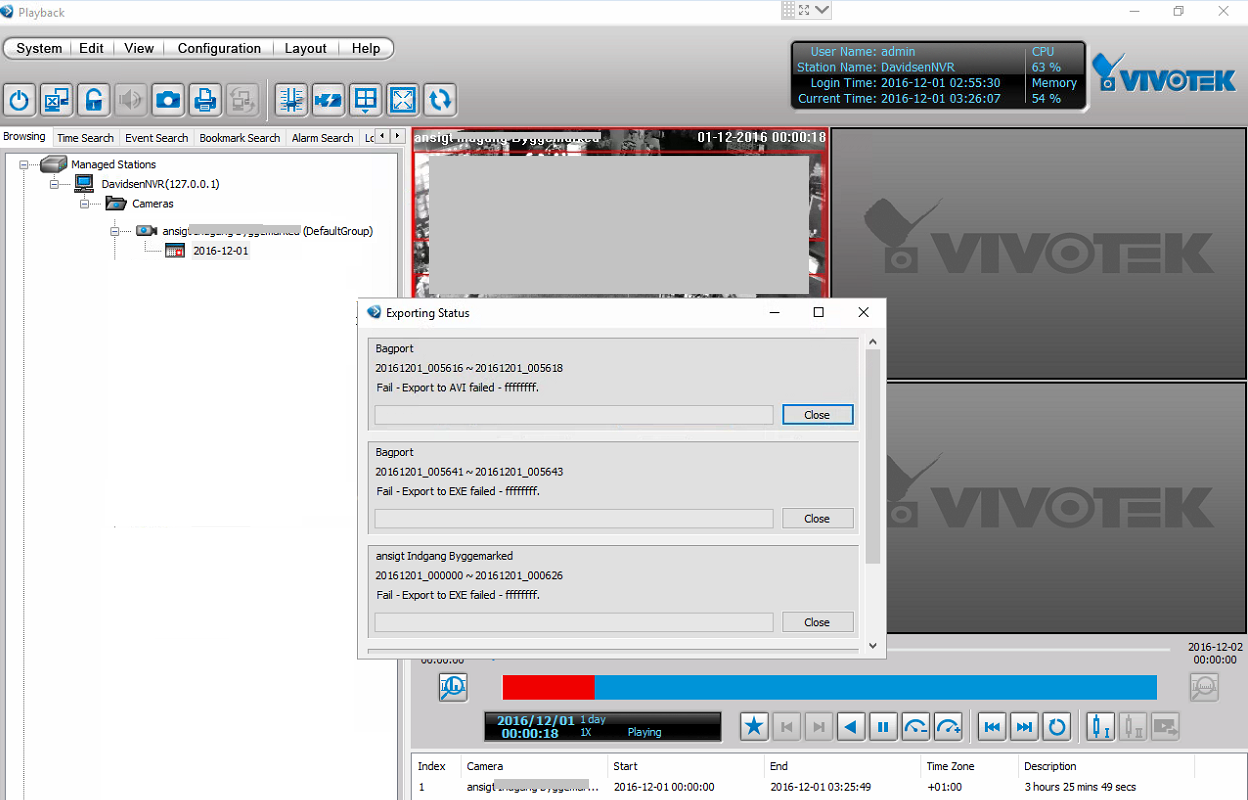Click the lock icon in toolbar
The height and width of the screenshot is (800, 1248).
(x=93, y=99)
